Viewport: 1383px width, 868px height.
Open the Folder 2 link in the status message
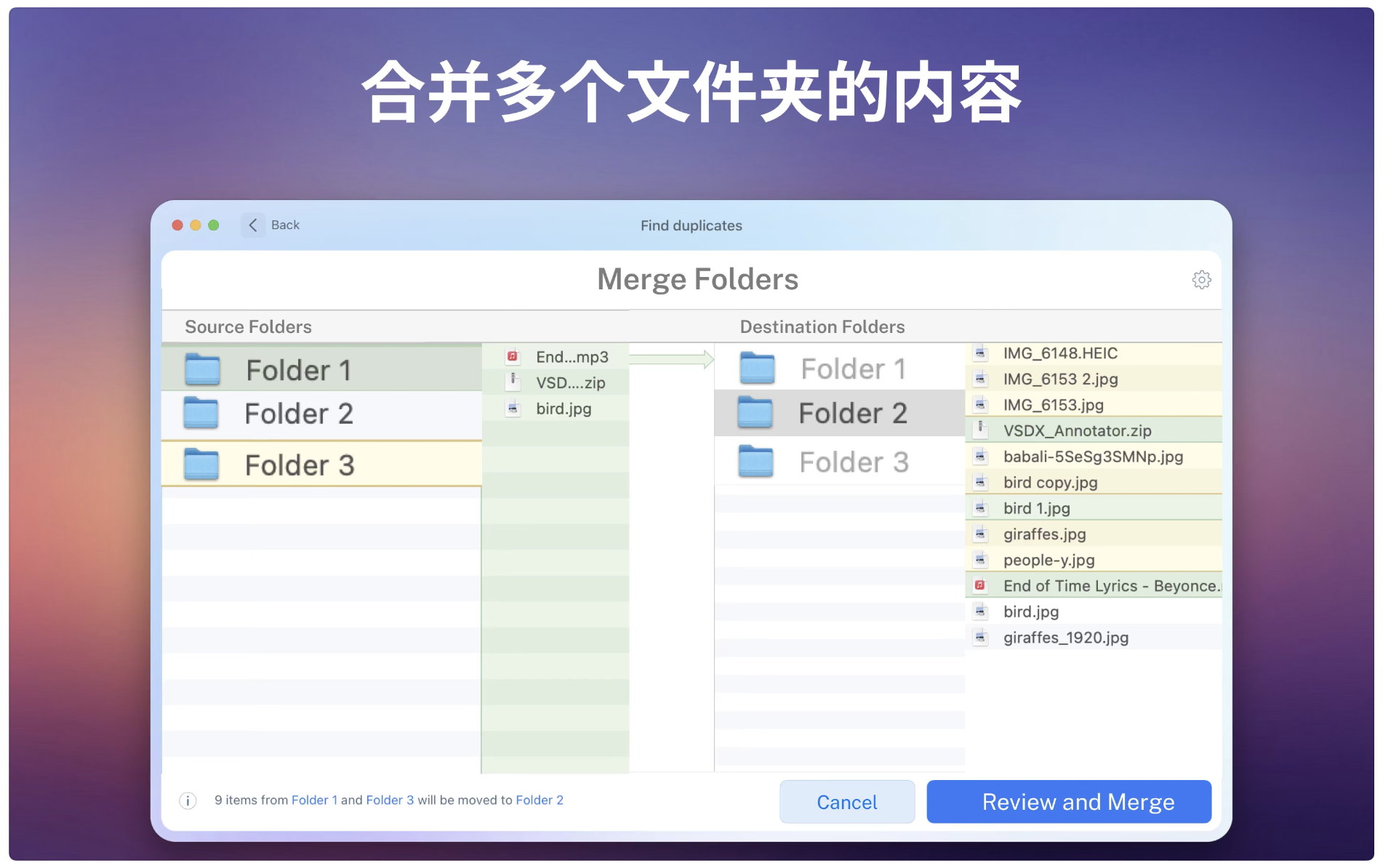pyautogui.click(x=539, y=800)
